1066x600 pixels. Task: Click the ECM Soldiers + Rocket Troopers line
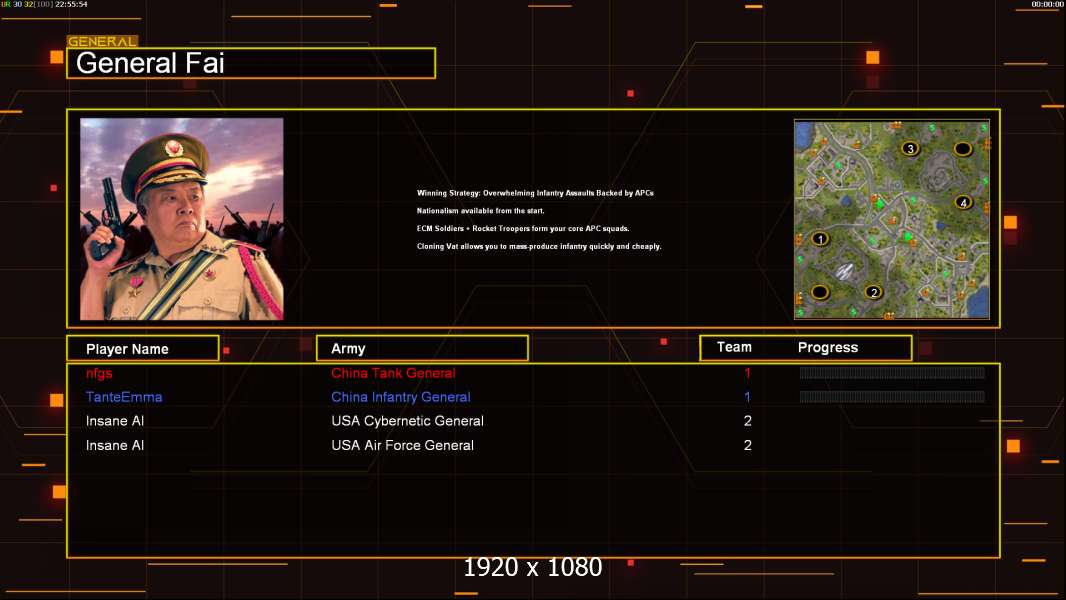click(523, 228)
